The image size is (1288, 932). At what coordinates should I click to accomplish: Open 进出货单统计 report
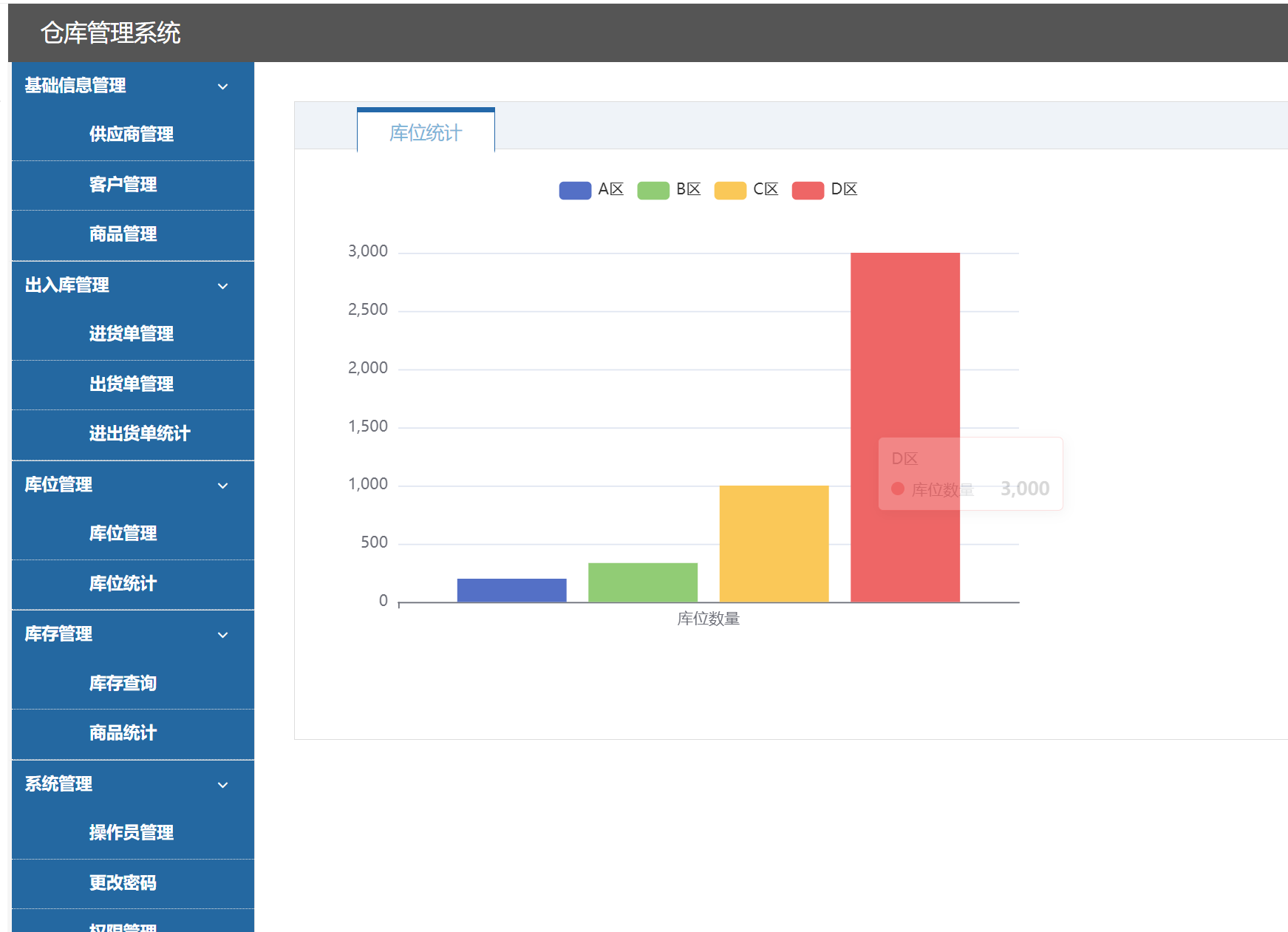pyautogui.click(x=140, y=434)
